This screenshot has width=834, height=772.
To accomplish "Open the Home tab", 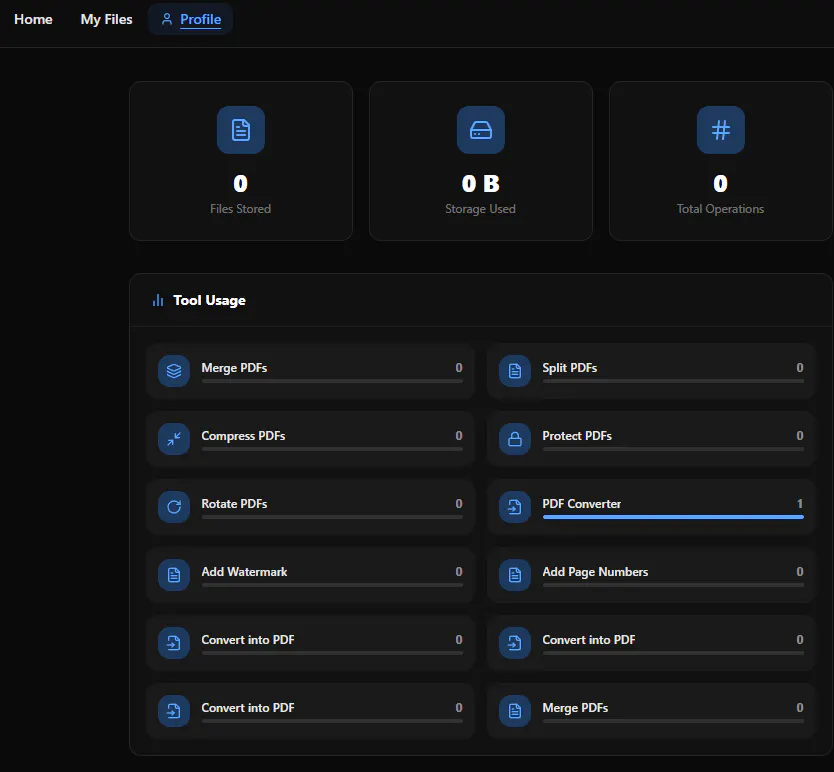I will point(33,19).
